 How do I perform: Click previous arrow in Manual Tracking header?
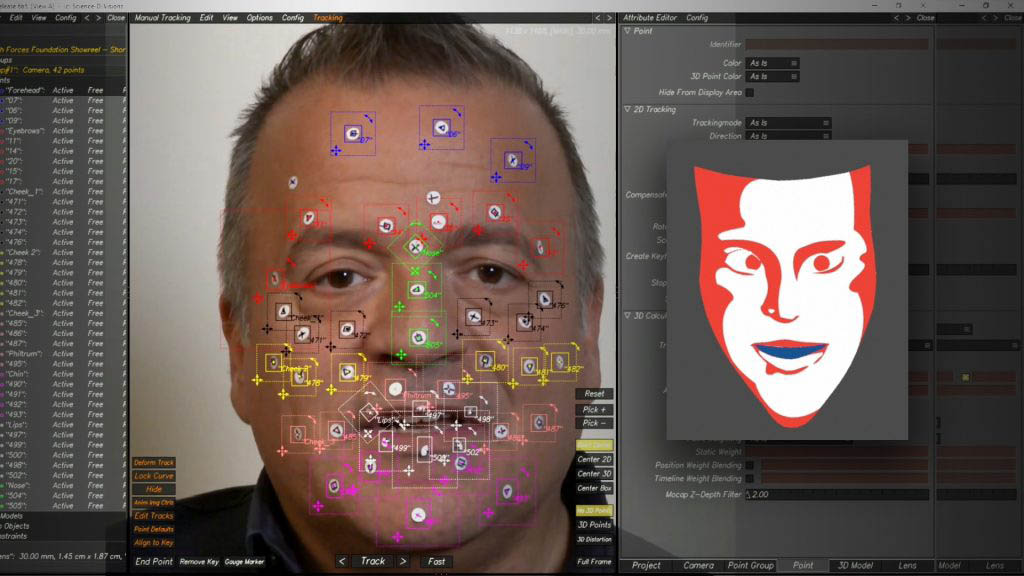(x=597, y=18)
